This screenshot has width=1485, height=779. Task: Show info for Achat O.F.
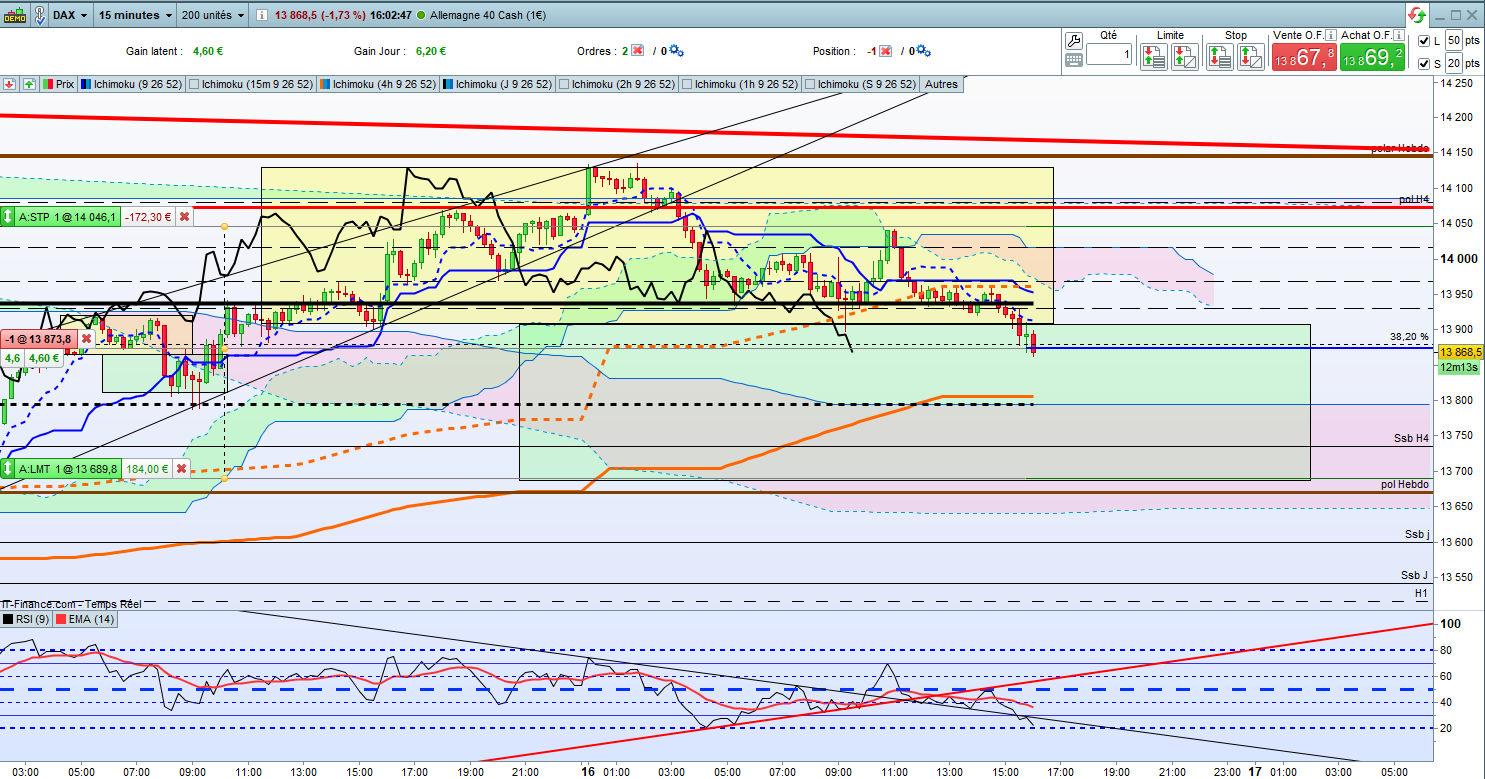point(1397,35)
